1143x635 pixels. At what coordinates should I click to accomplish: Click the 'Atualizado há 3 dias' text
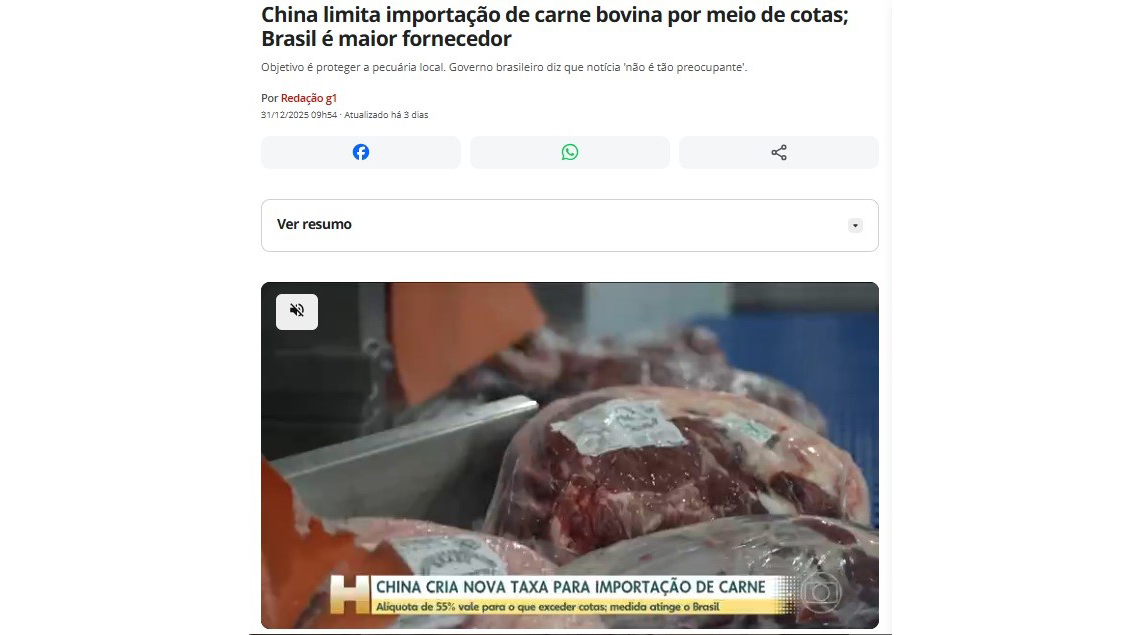coord(386,115)
